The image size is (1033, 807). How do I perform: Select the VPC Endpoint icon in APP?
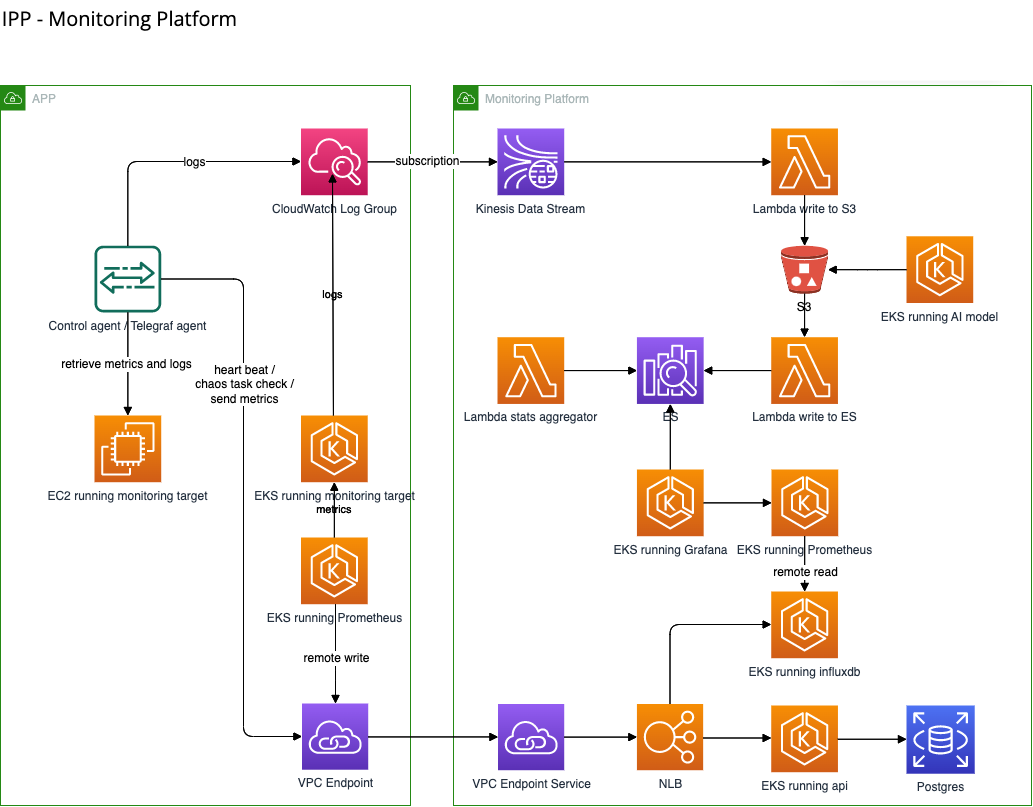[335, 737]
